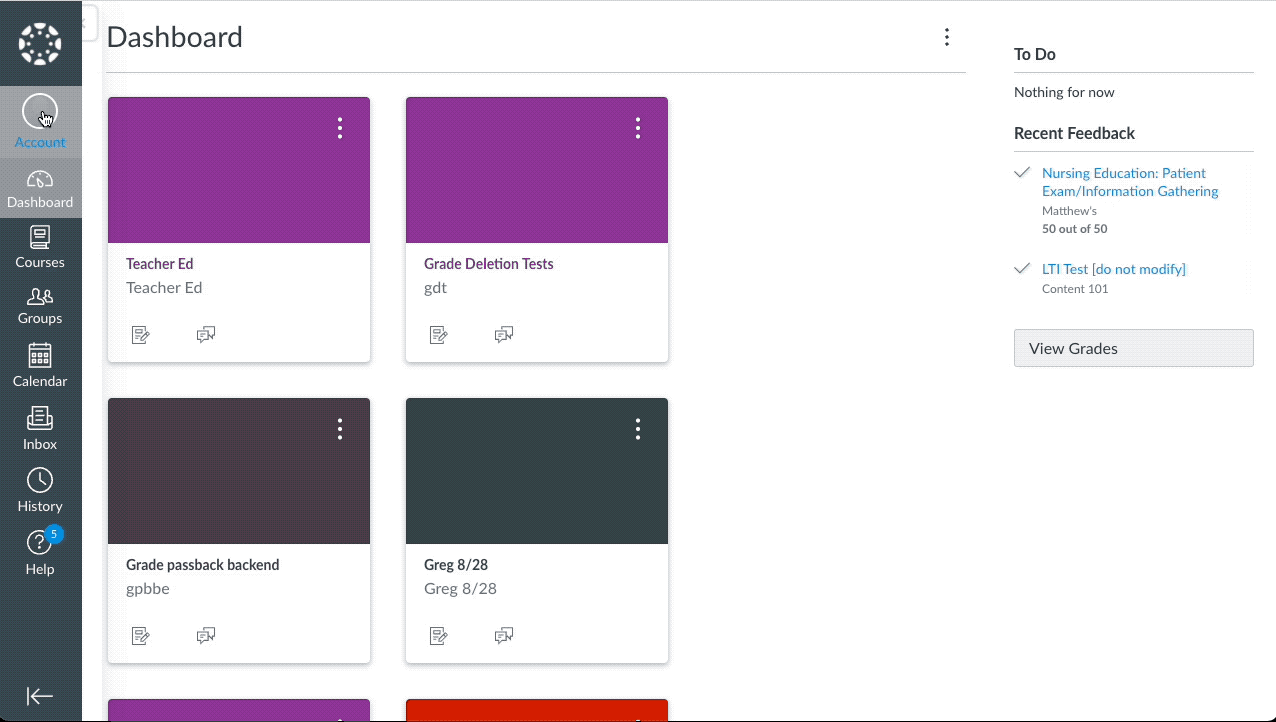The width and height of the screenshot is (1276, 722).
Task: Open Grade passback backend course link
Action: [203, 565]
